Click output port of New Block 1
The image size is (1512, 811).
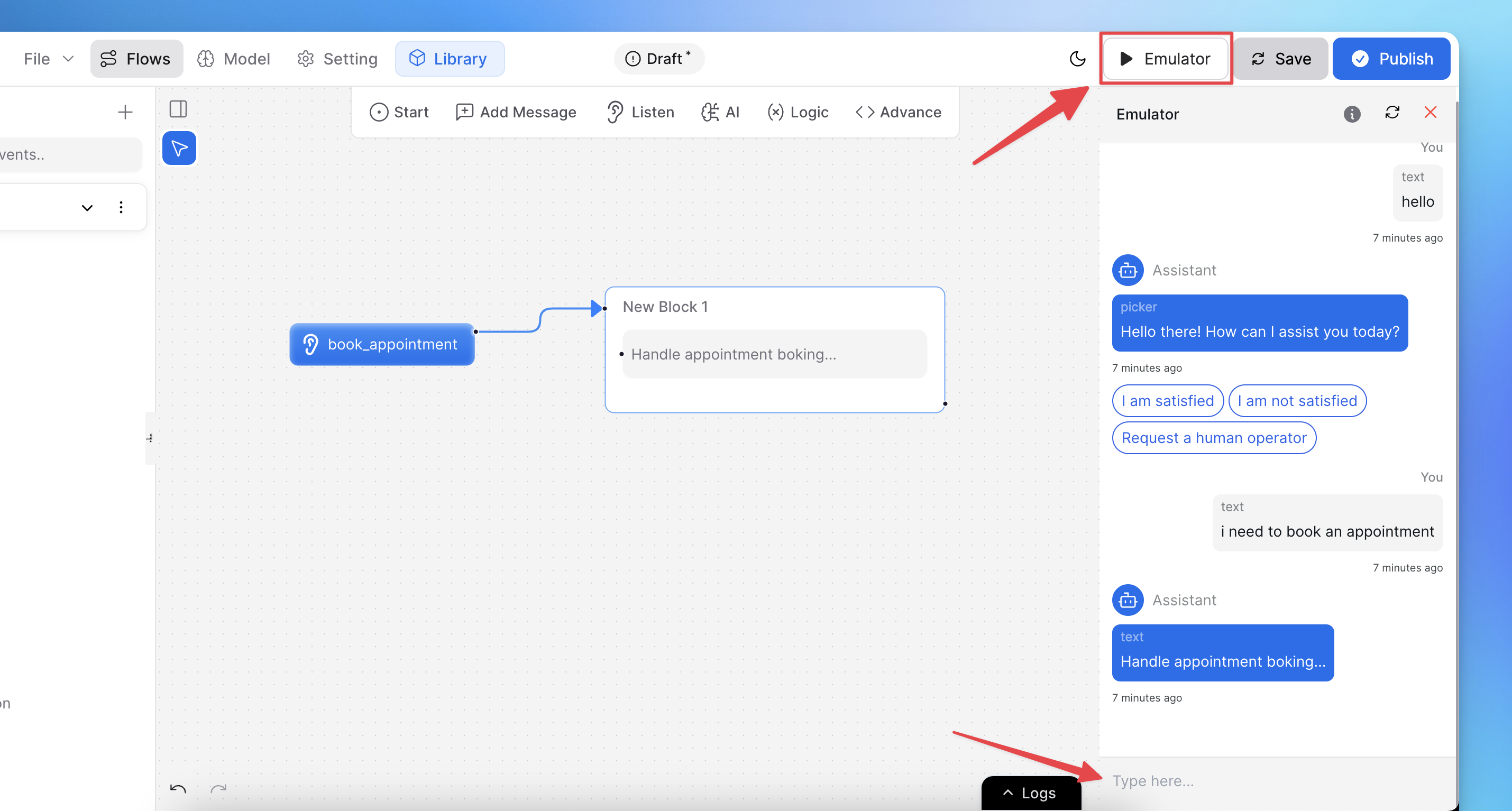[x=945, y=404]
